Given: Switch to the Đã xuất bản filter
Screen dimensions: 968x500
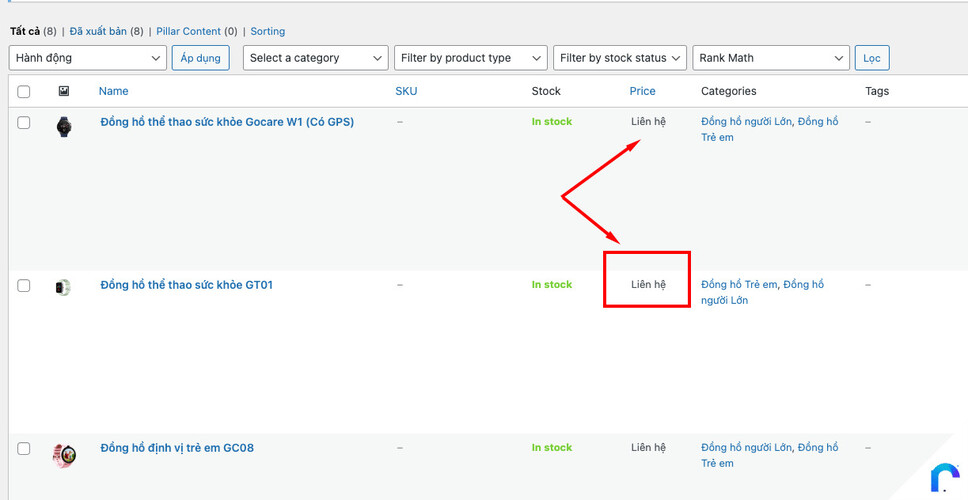Looking at the screenshot, I should coord(105,32).
